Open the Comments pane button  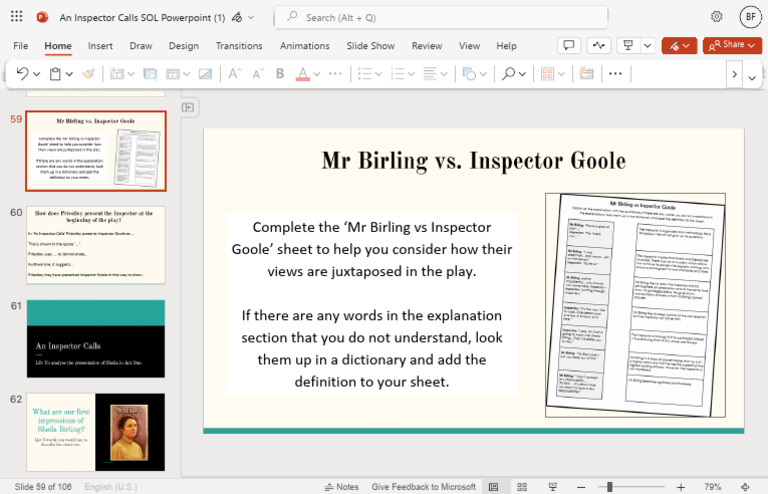pos(569,46)
